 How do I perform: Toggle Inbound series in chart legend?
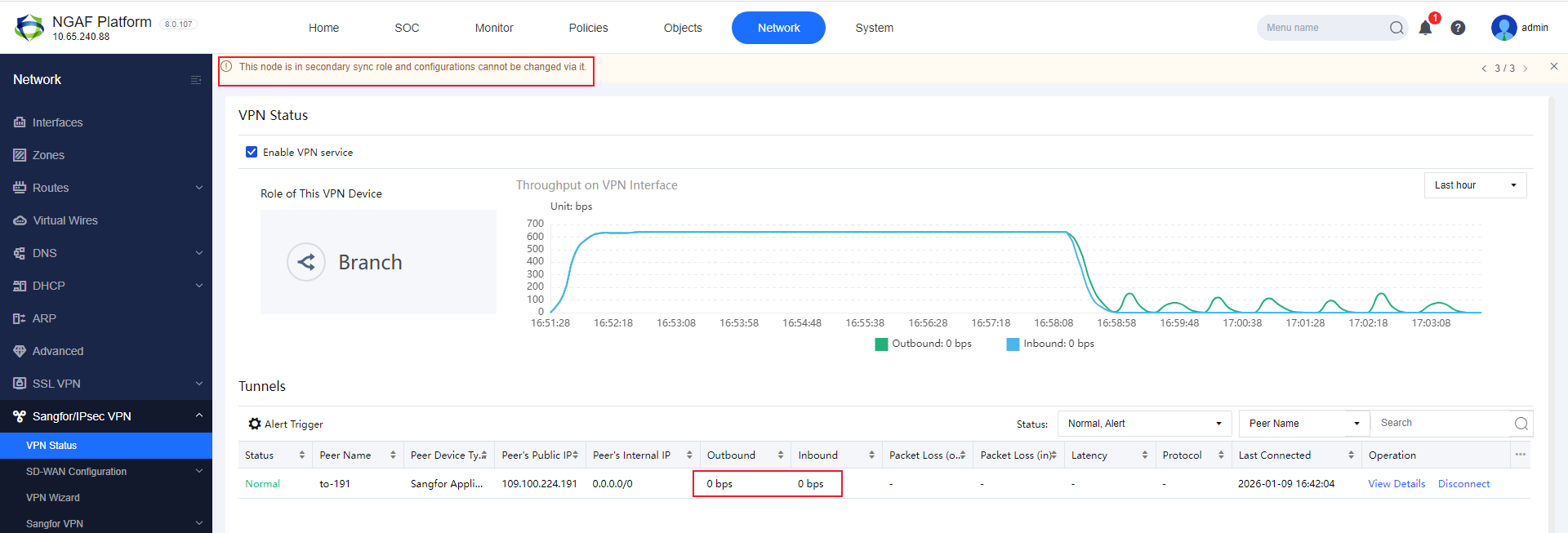click(x=1051, y=344)
